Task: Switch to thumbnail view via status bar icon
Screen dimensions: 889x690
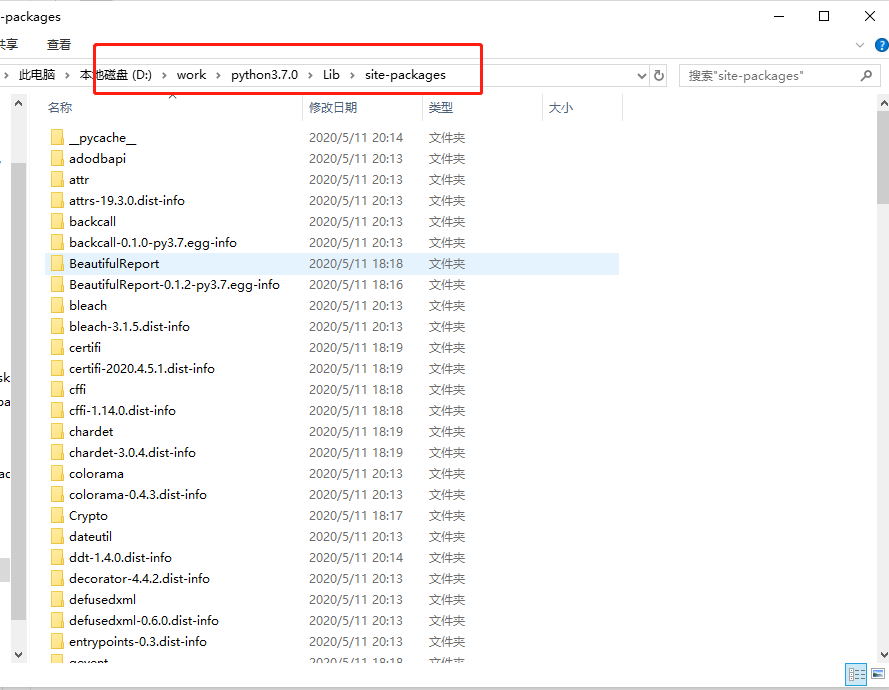Action: click(877, 674)
